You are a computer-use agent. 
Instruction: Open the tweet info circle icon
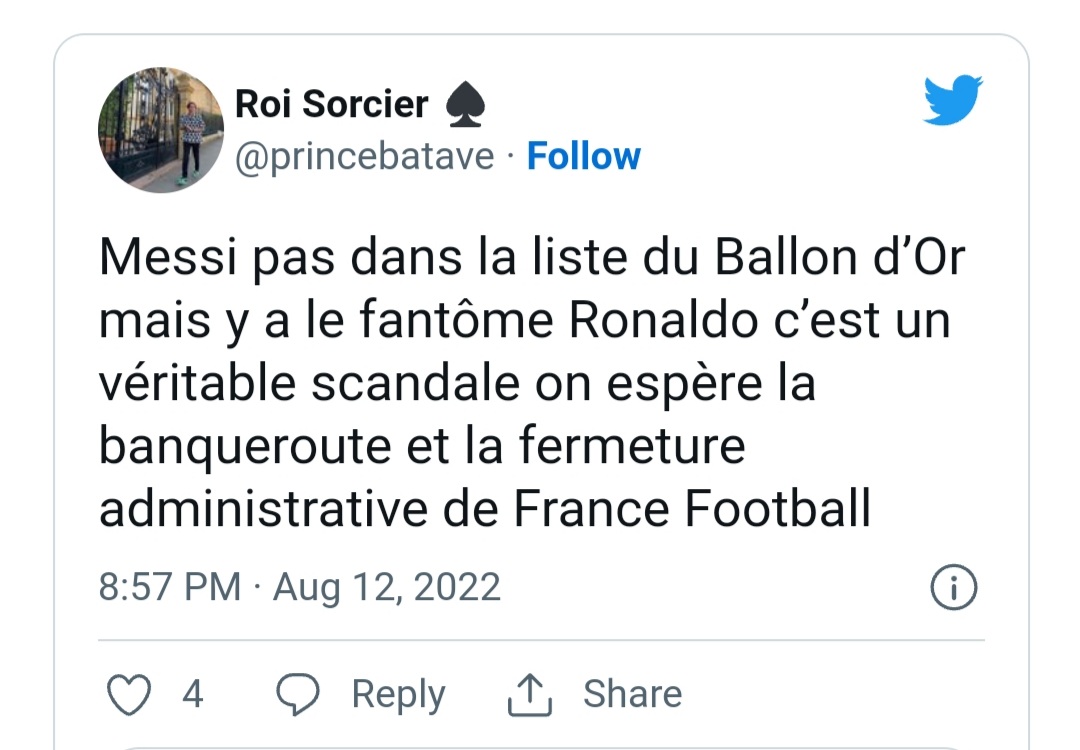[x=954, y=587]
